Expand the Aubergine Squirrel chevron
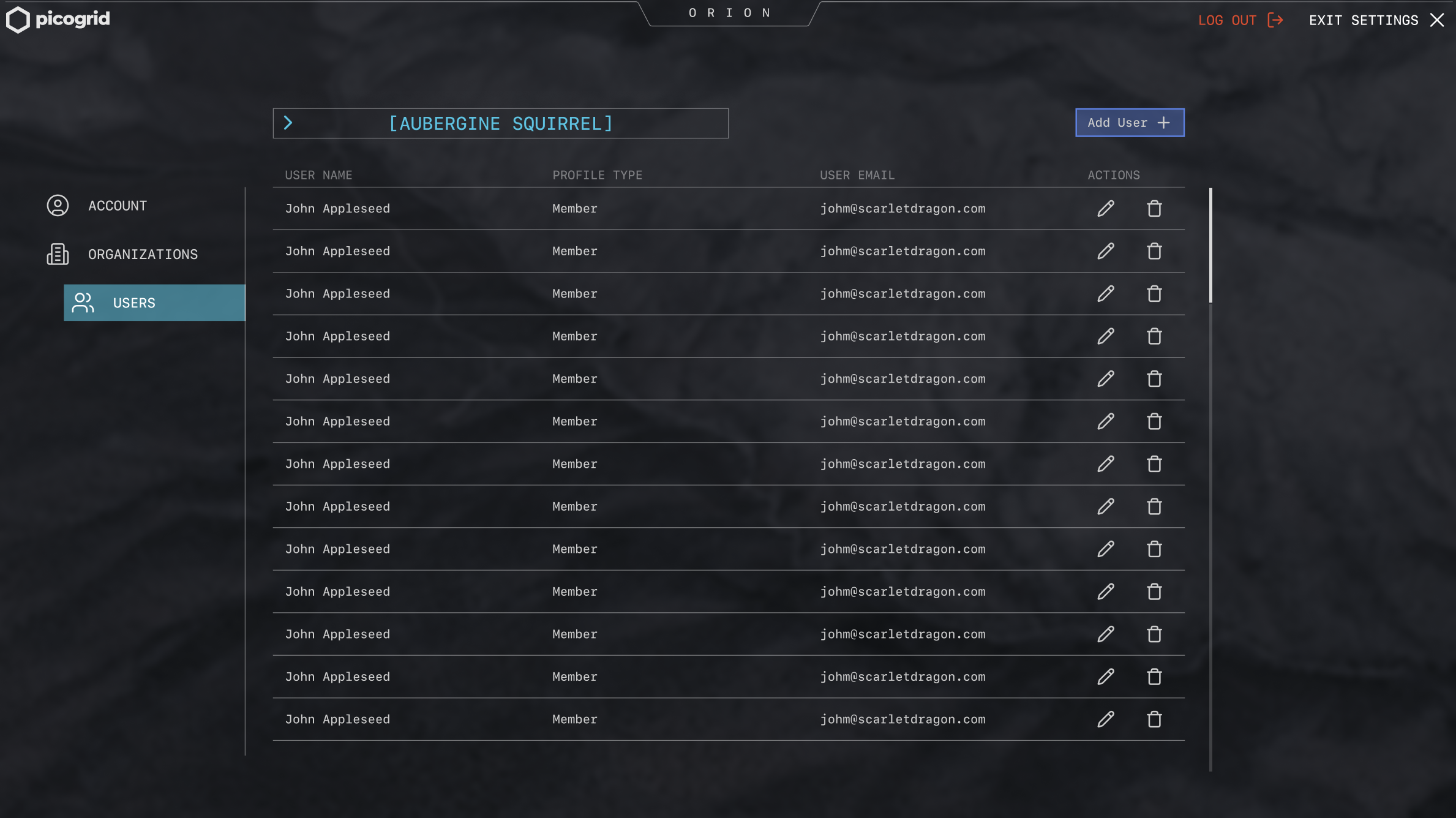Screen dimensions: 1456x818 tap(288, 123)
